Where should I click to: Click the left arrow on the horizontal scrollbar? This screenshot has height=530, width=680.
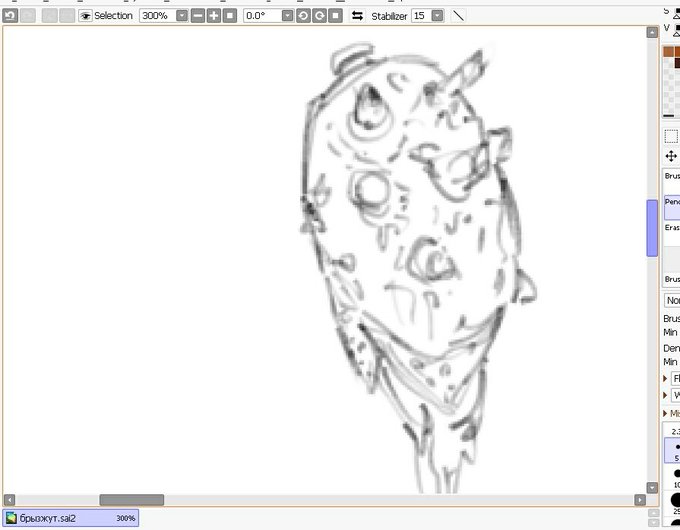pos(10,500)
